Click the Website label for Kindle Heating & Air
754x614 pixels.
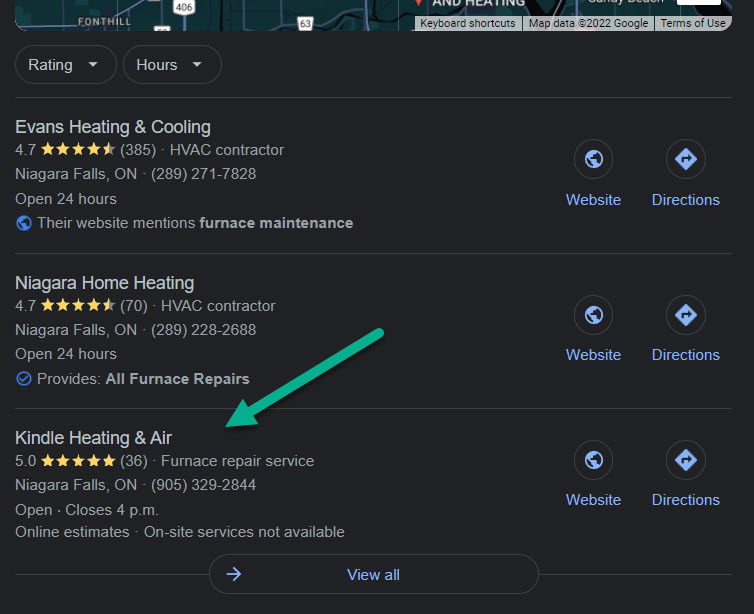593,500
